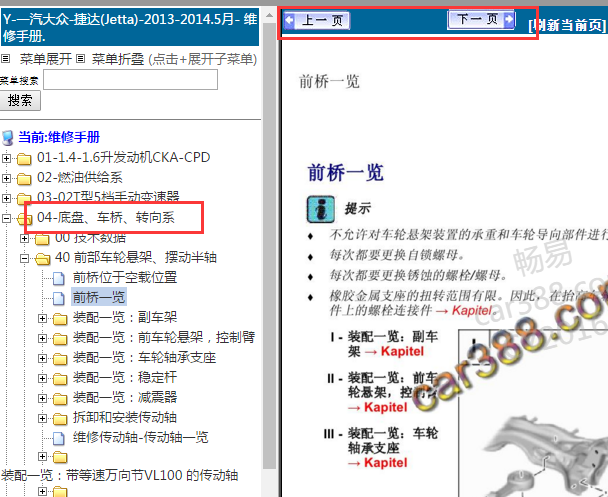Click folder icon of 装配一览：减震器
The height and width of the screenshot is (497, 608).
(60, 399)
